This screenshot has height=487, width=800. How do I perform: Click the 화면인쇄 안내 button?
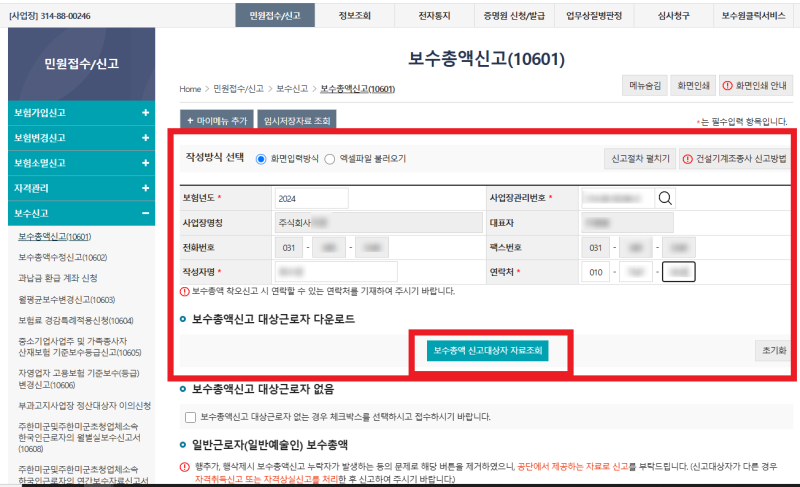click(756, 86)
